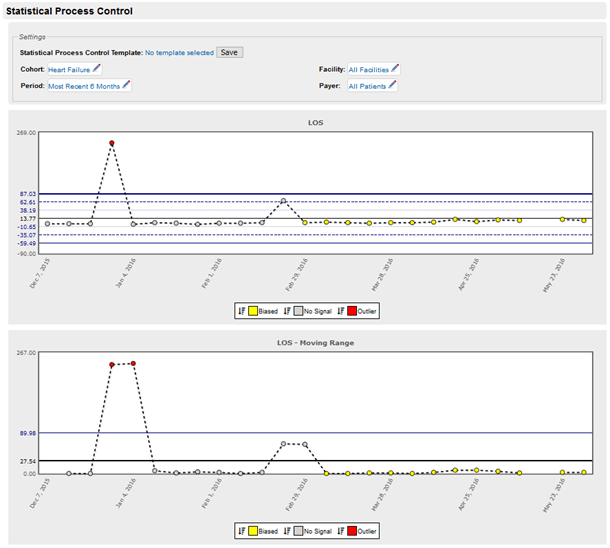Screen dimensions: 610x548
Task: Sort icon beside Outlier in Moving Range legend
Action: tap(341, 531)
